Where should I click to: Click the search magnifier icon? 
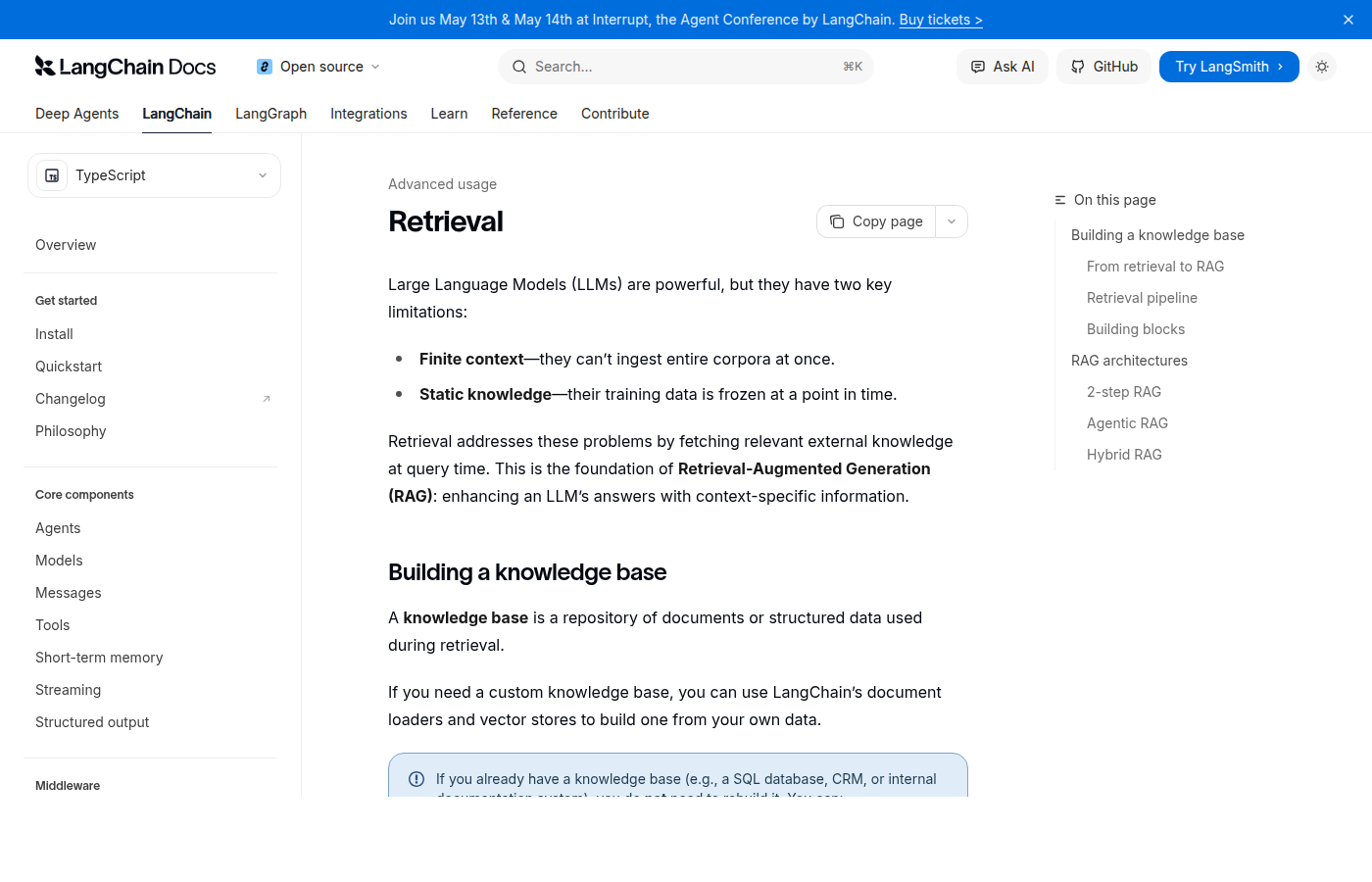click(519, 67)
